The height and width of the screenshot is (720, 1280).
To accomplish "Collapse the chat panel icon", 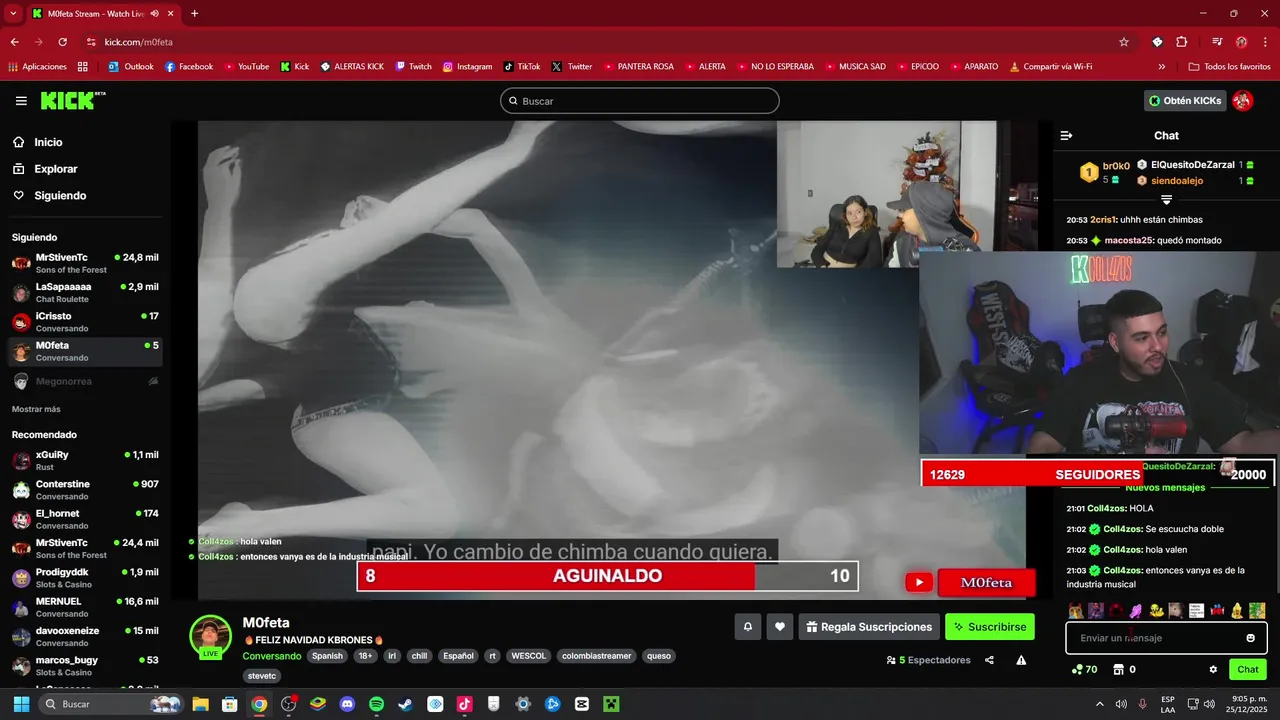I will pos(1066,135).
